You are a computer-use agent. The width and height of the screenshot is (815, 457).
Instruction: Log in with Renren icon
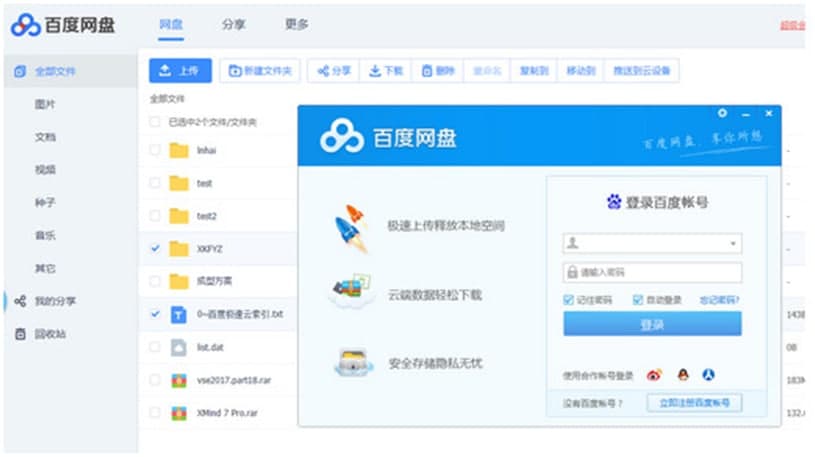[x=708, y=374]
